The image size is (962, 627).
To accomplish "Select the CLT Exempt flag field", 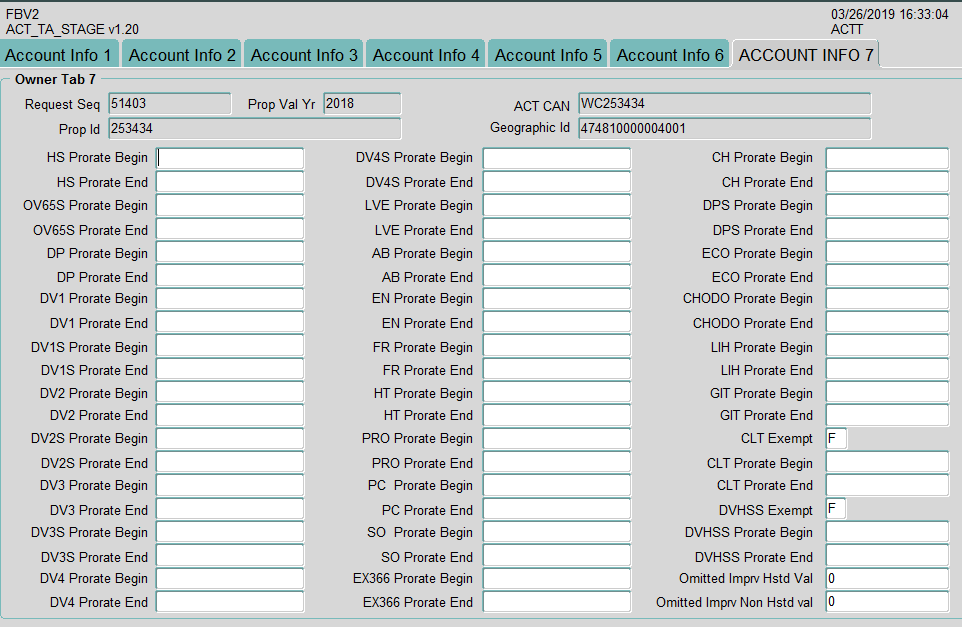I will point(836,439).
